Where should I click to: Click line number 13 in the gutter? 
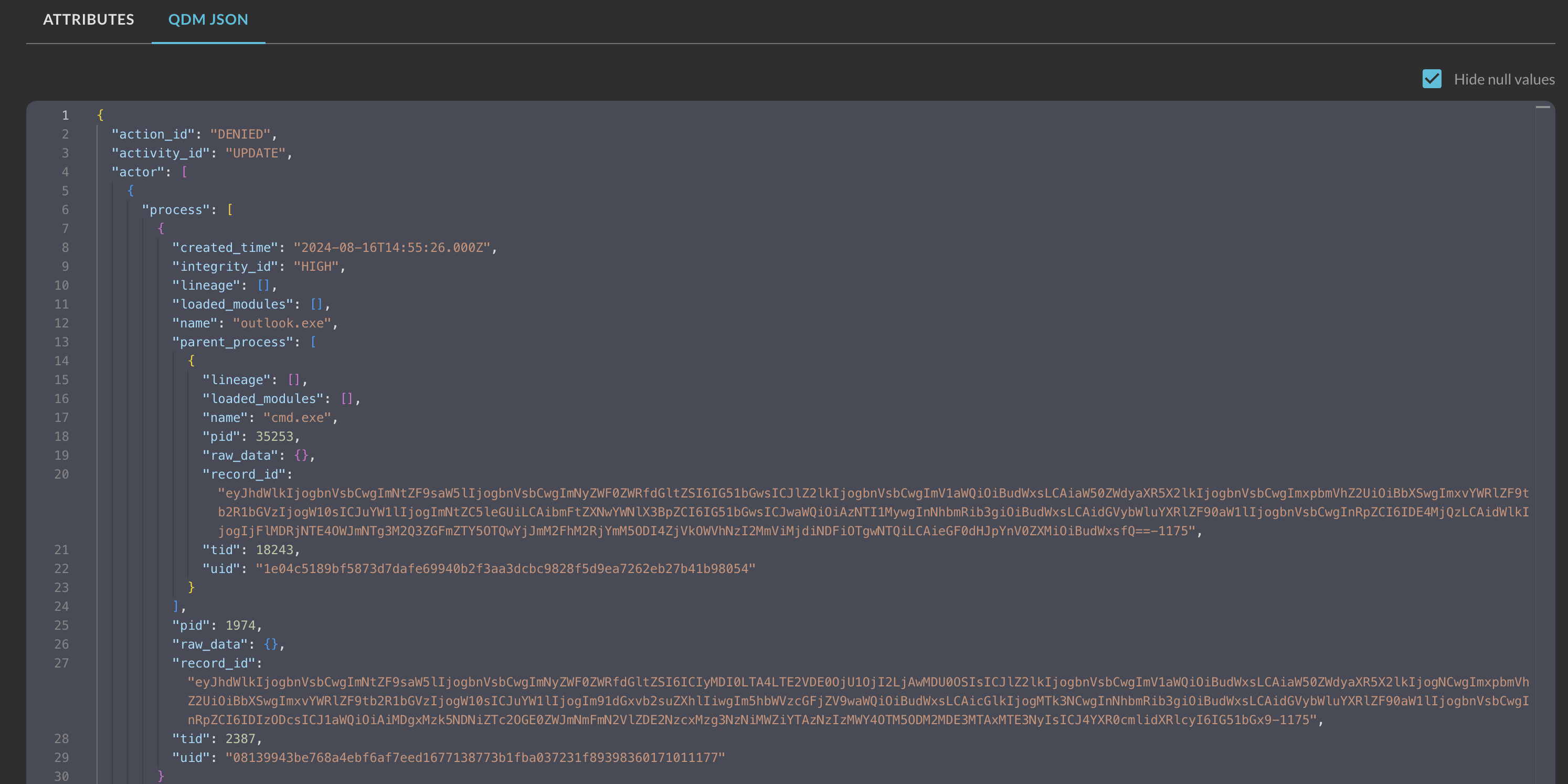61,342
